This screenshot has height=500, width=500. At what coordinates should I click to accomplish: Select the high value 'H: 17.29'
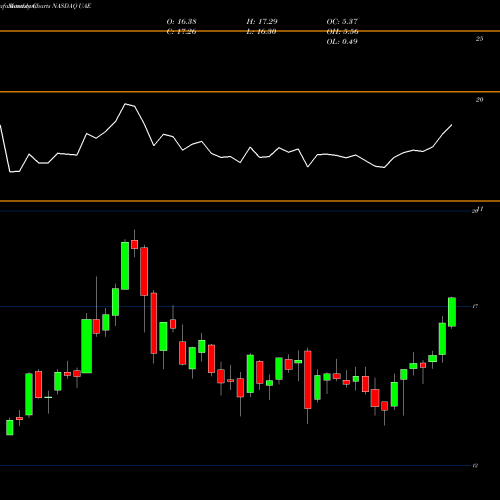[x=262, y=21]
